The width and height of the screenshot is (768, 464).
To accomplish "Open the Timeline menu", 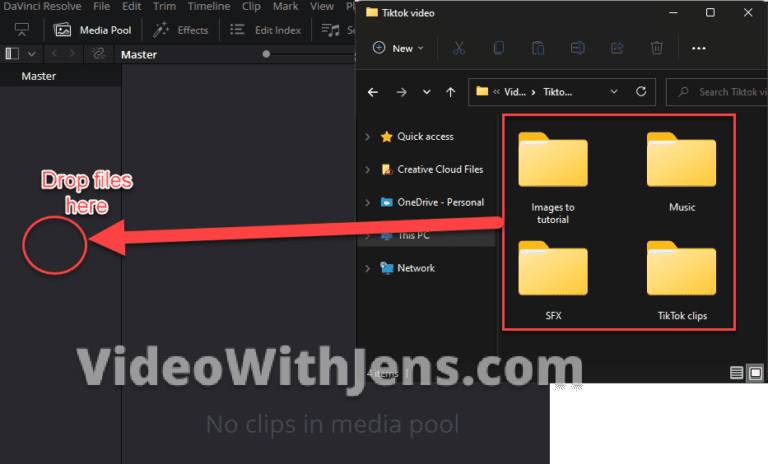I will 209,6.
